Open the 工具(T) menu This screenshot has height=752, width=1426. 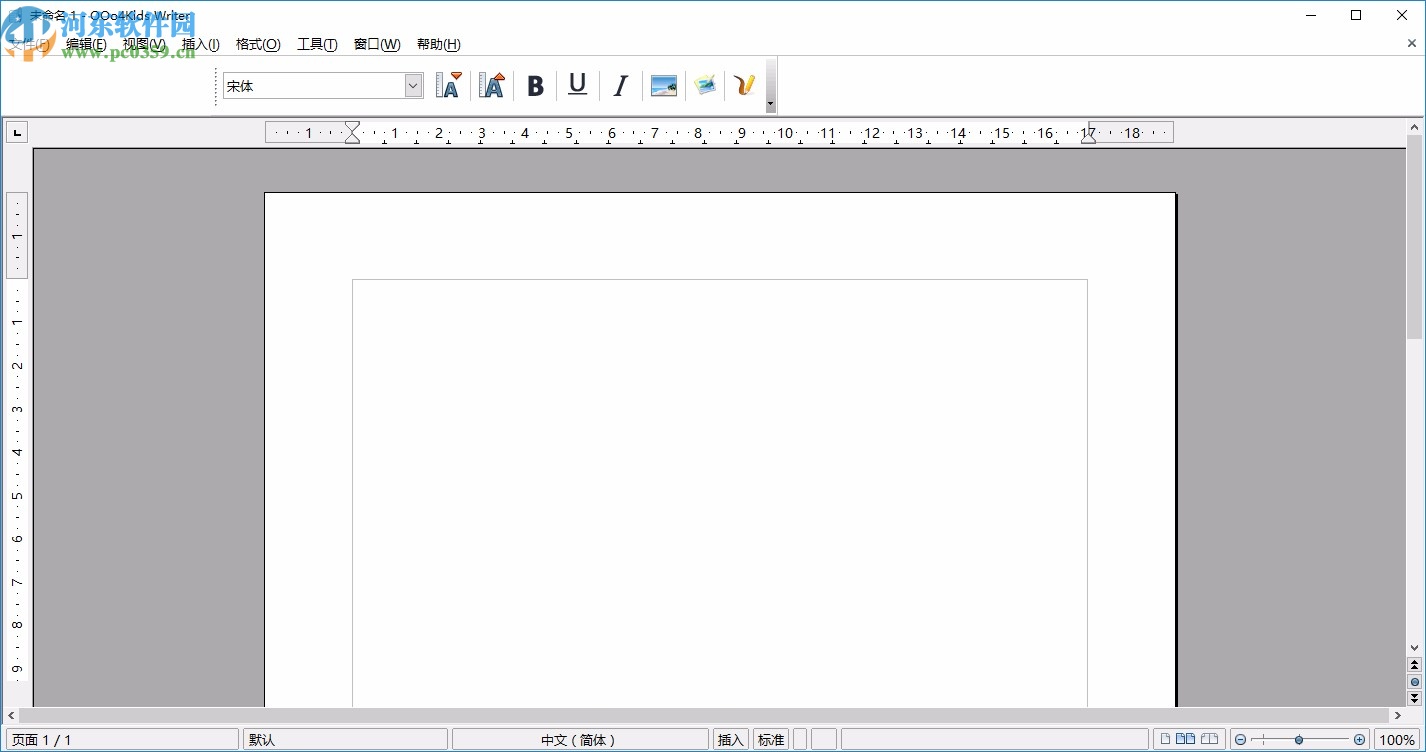[317, 44]
